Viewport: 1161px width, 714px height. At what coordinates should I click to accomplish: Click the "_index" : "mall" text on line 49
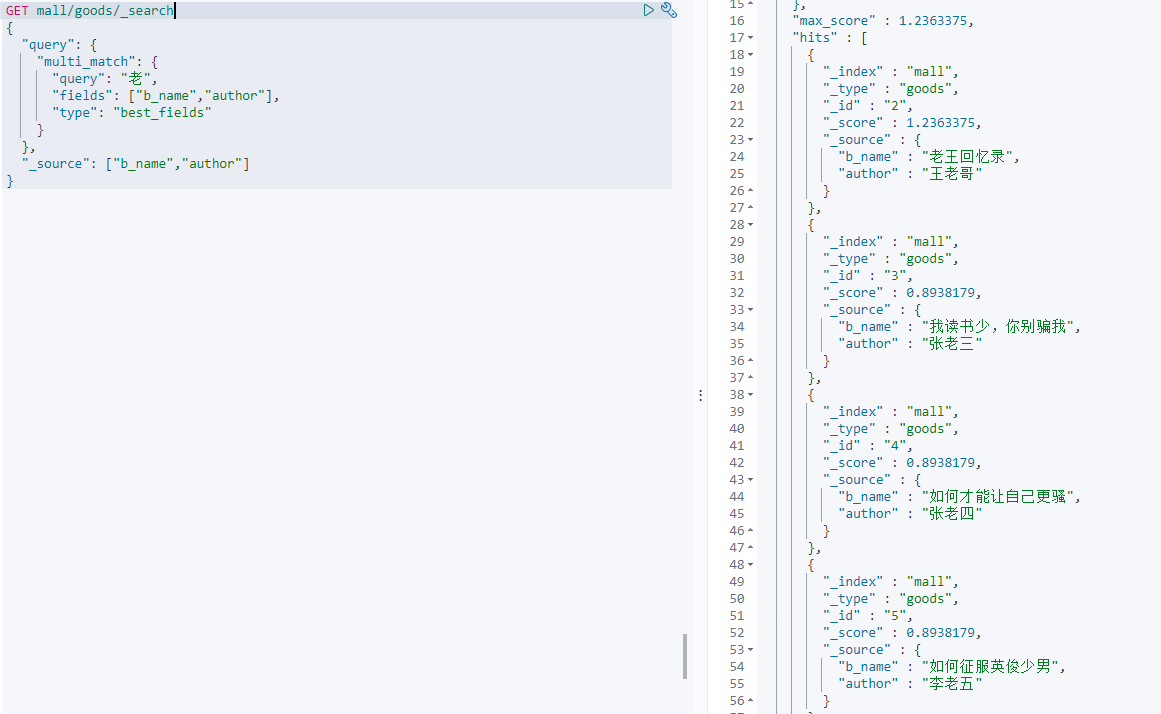891,581
